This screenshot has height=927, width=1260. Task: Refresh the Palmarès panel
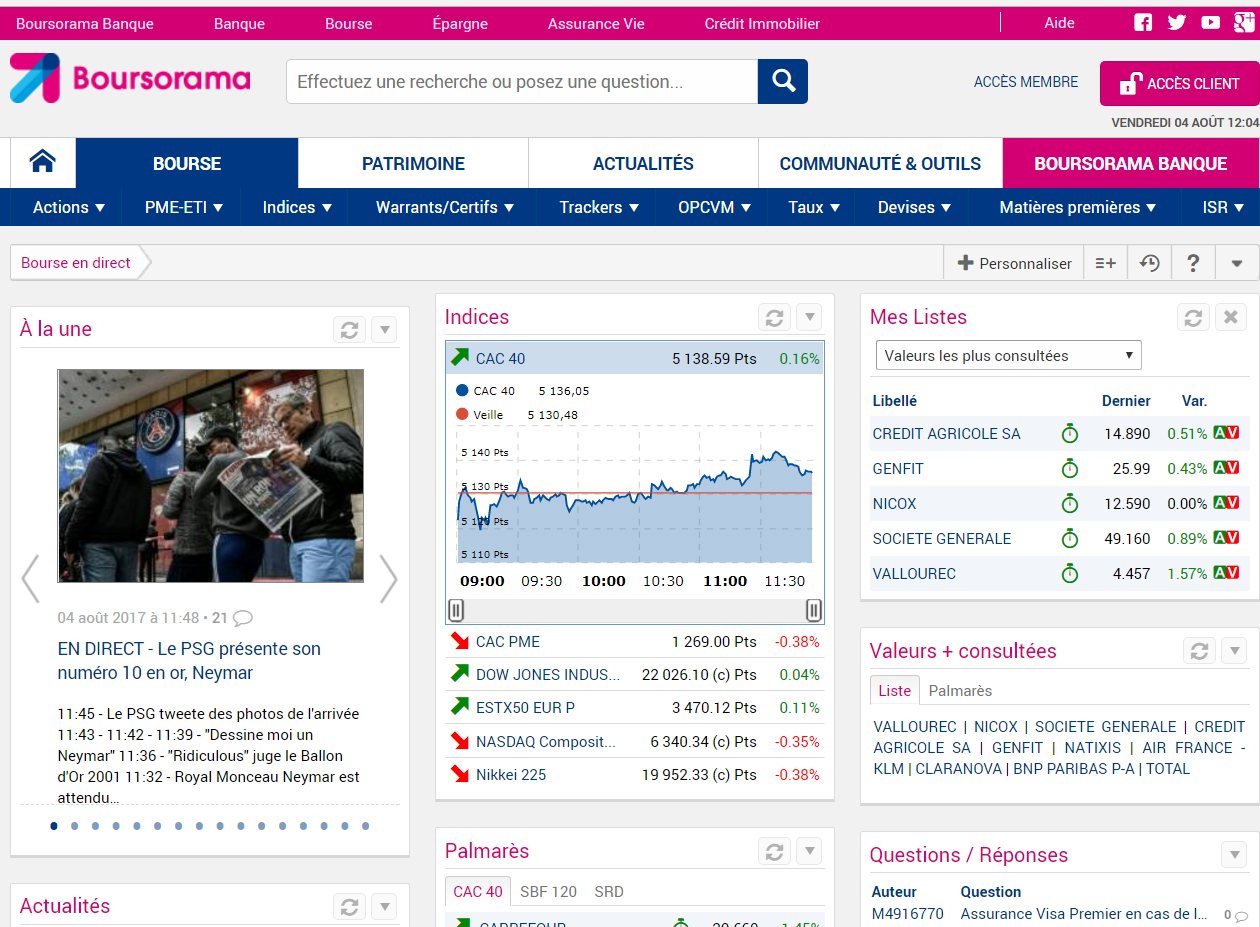[774, 852]
